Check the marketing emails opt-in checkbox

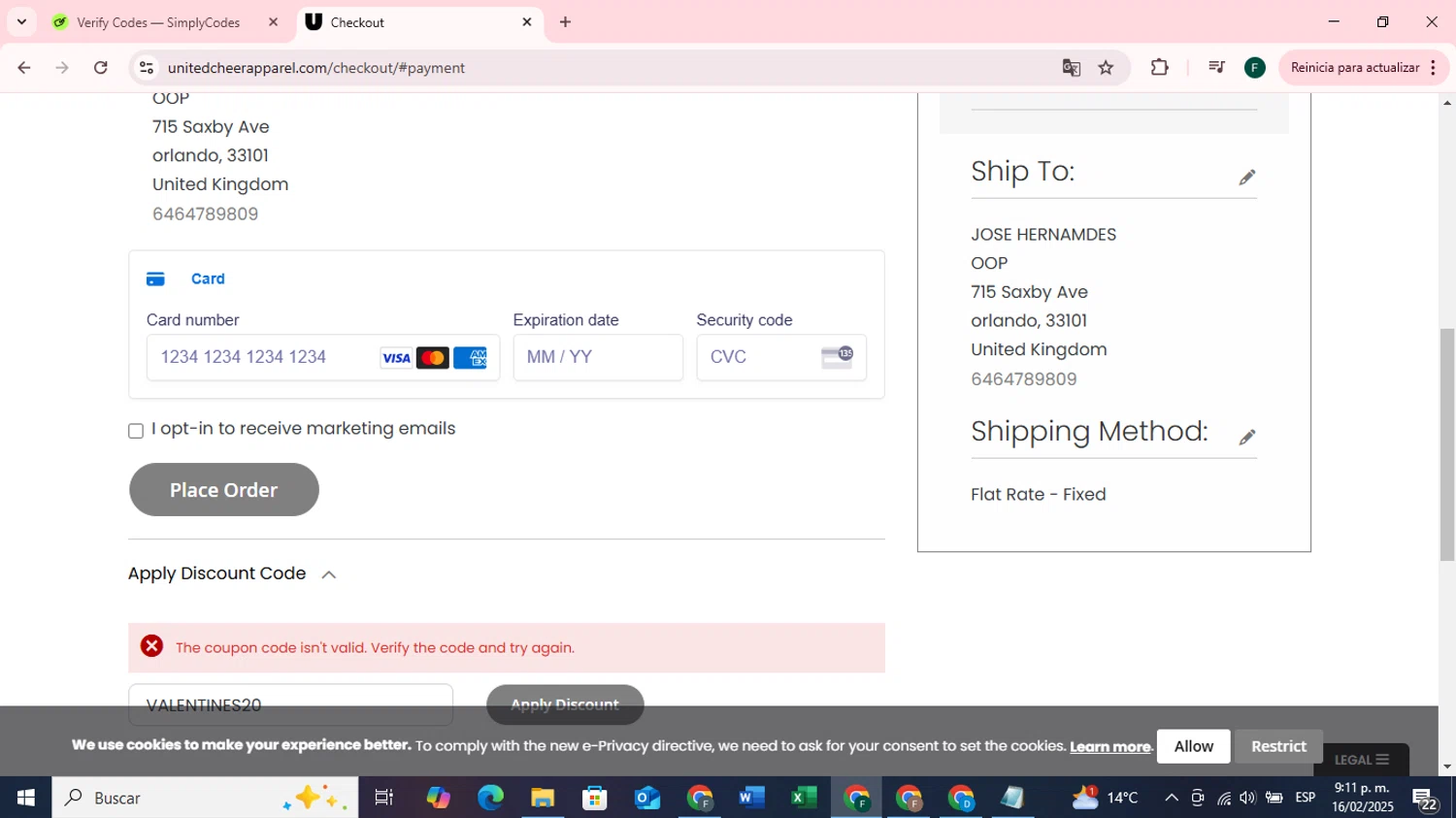(x=136, y=431)
